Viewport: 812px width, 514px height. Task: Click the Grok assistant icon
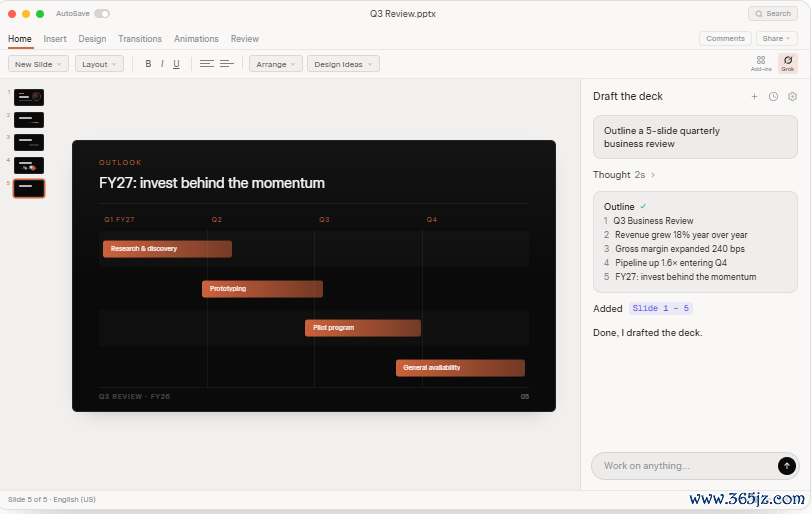coord(788,64)
